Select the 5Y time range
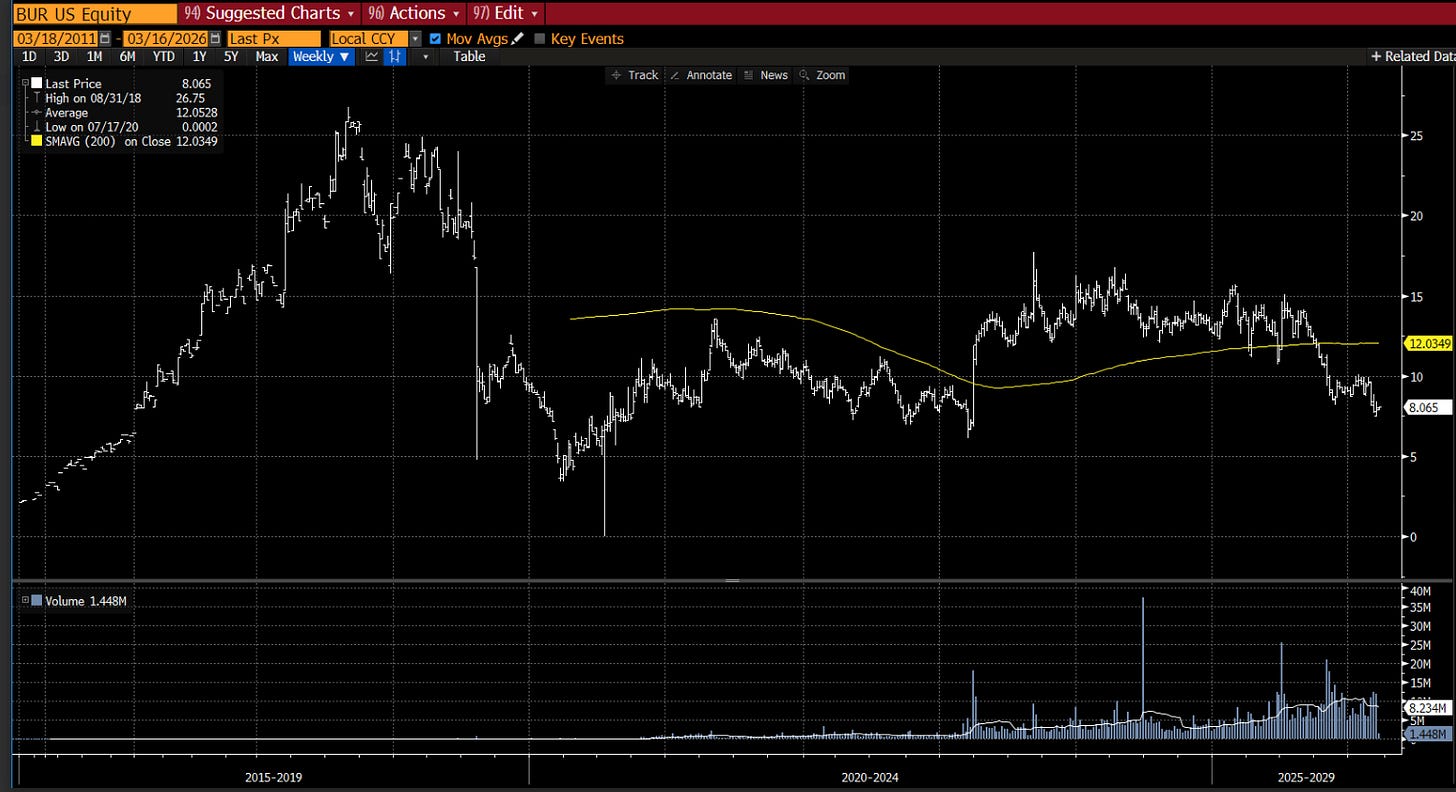The height and width of the screenshot is (792, 1456). 231,57
